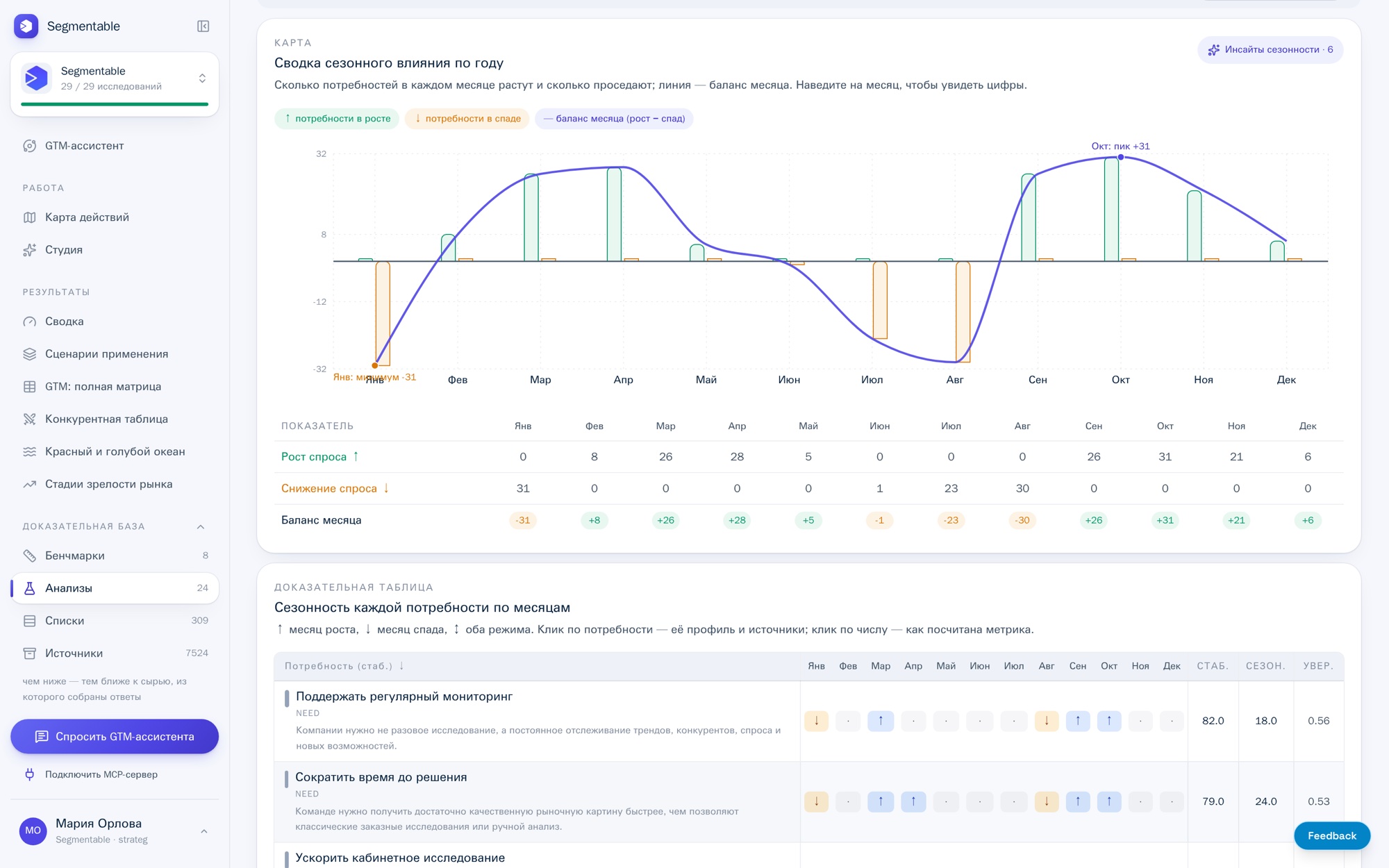This screenshot has width=1389, height=868.
Task: Click the MCP plug icon
Action: pyautogui.click(x=29, y=774)
